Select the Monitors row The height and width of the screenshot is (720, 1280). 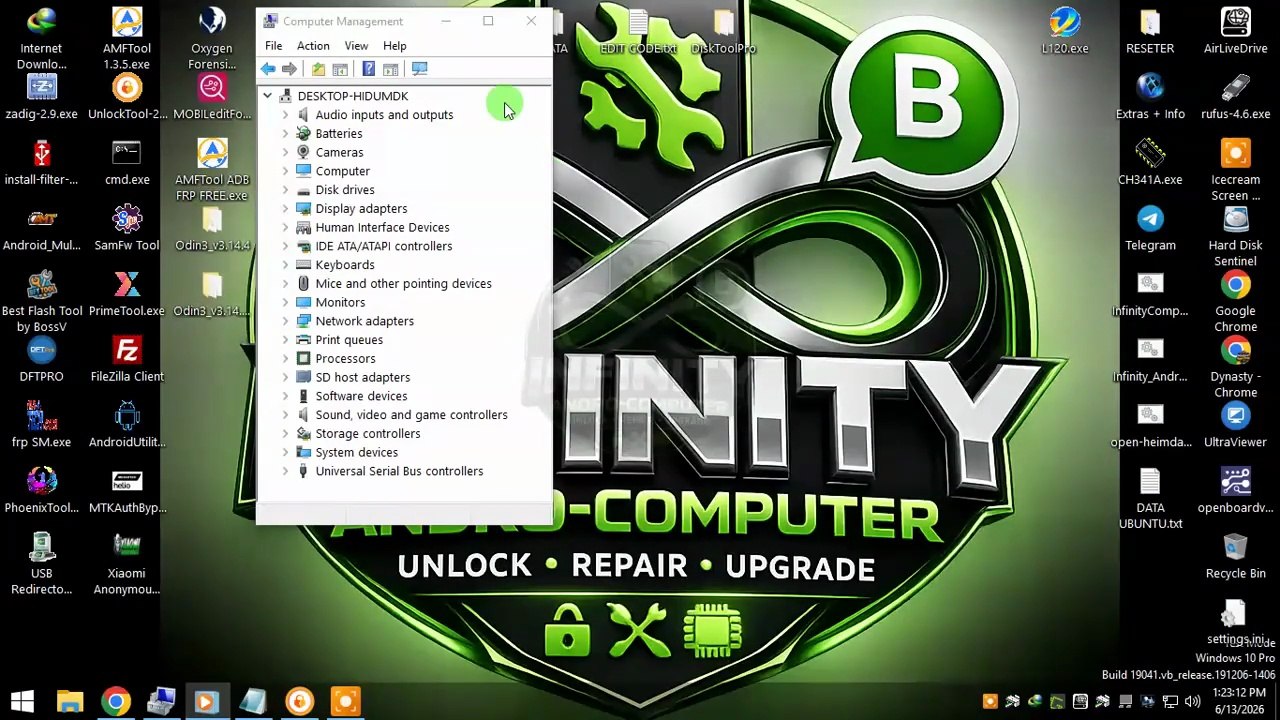pyautogui.click(x=340, y=303)
